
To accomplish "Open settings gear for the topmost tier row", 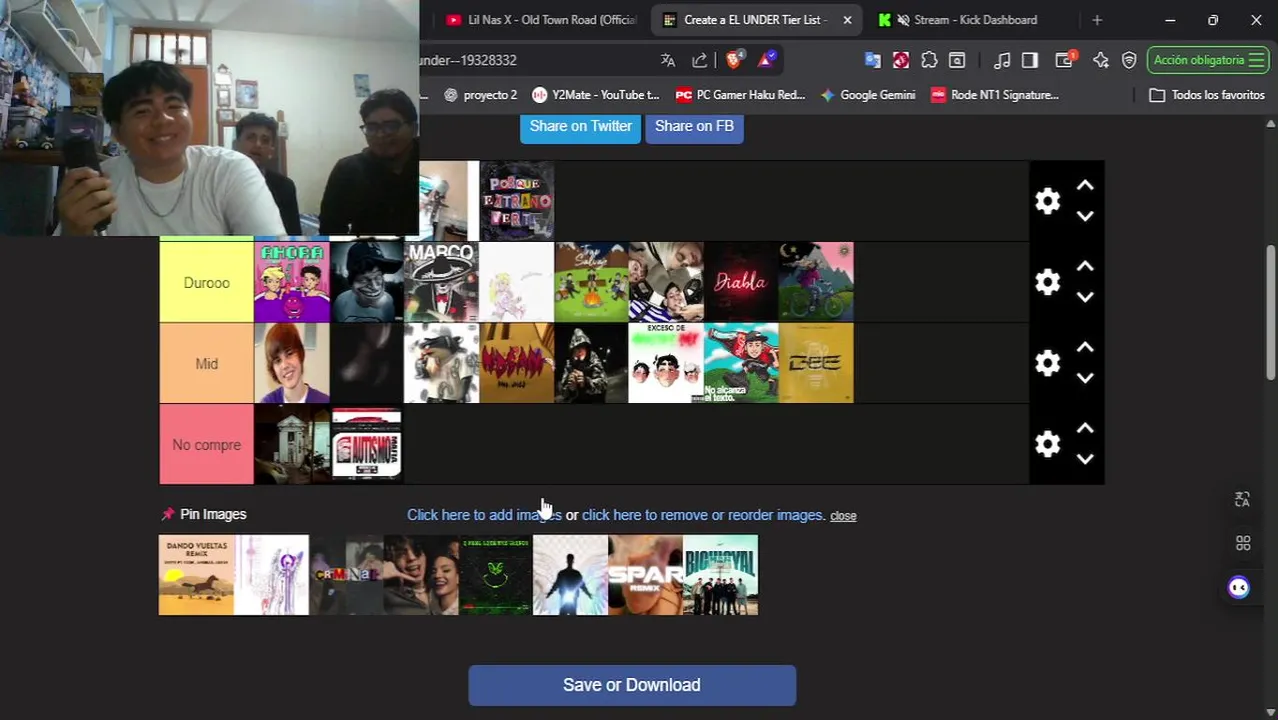I will [1047, 201].
